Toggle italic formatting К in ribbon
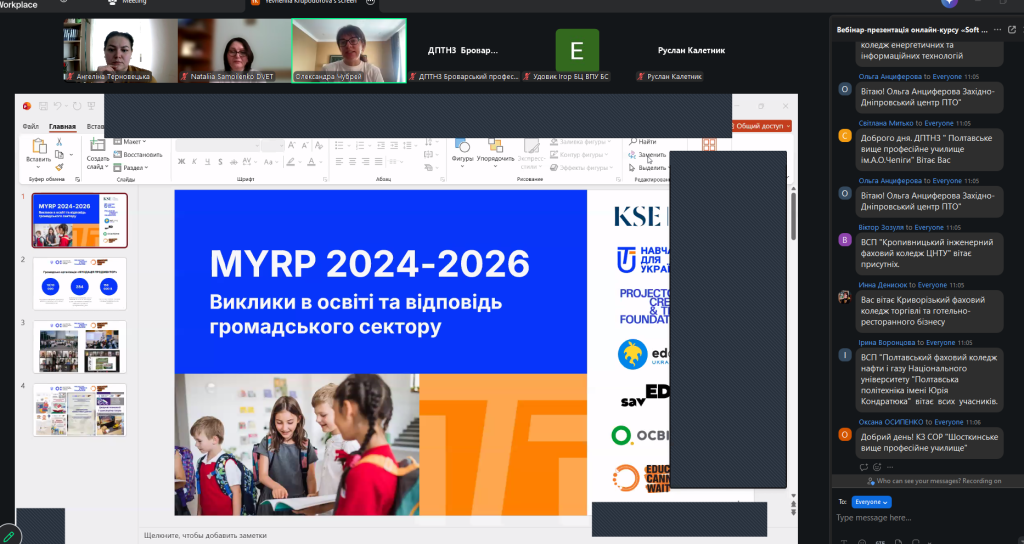1024x544 pixels. pyautogui.click(x=193, y=160)
